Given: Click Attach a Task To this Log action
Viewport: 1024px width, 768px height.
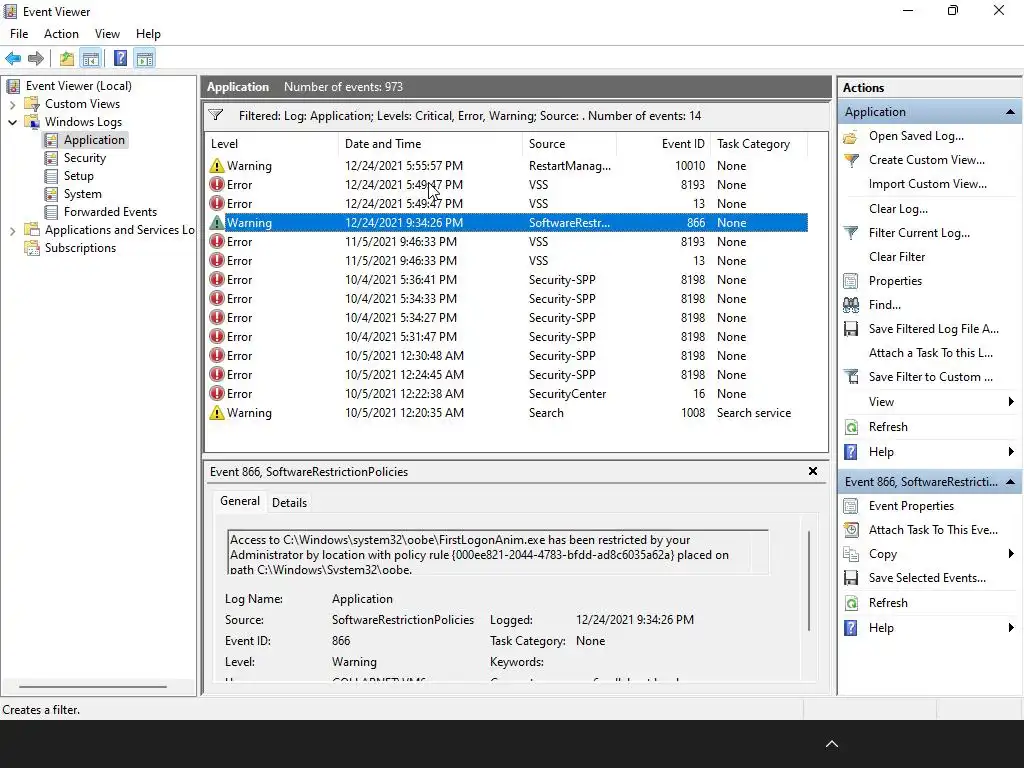Looking at the screenshot, I should pyautogui.click(x=931, y=353).
